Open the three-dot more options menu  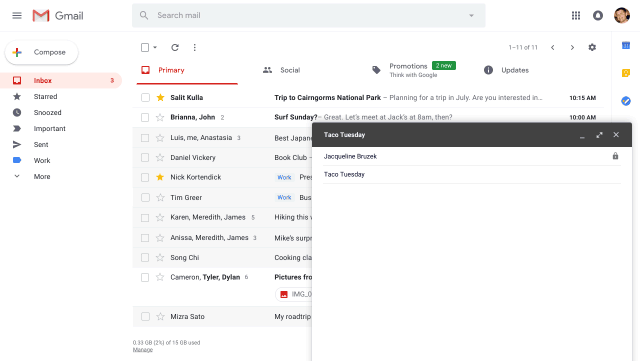pos(195,47)
